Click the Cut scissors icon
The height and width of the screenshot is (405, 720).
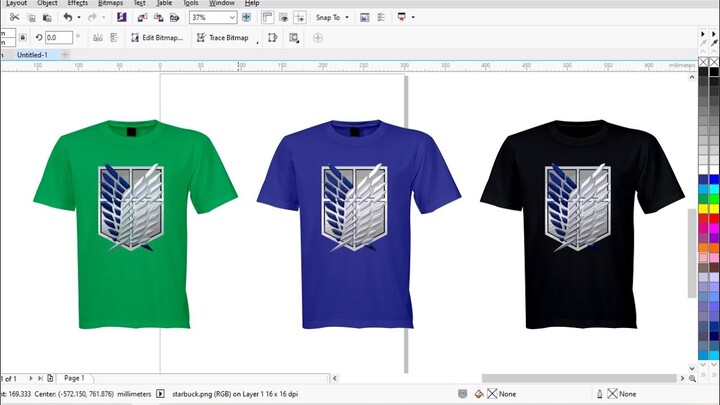click(14, 17)
